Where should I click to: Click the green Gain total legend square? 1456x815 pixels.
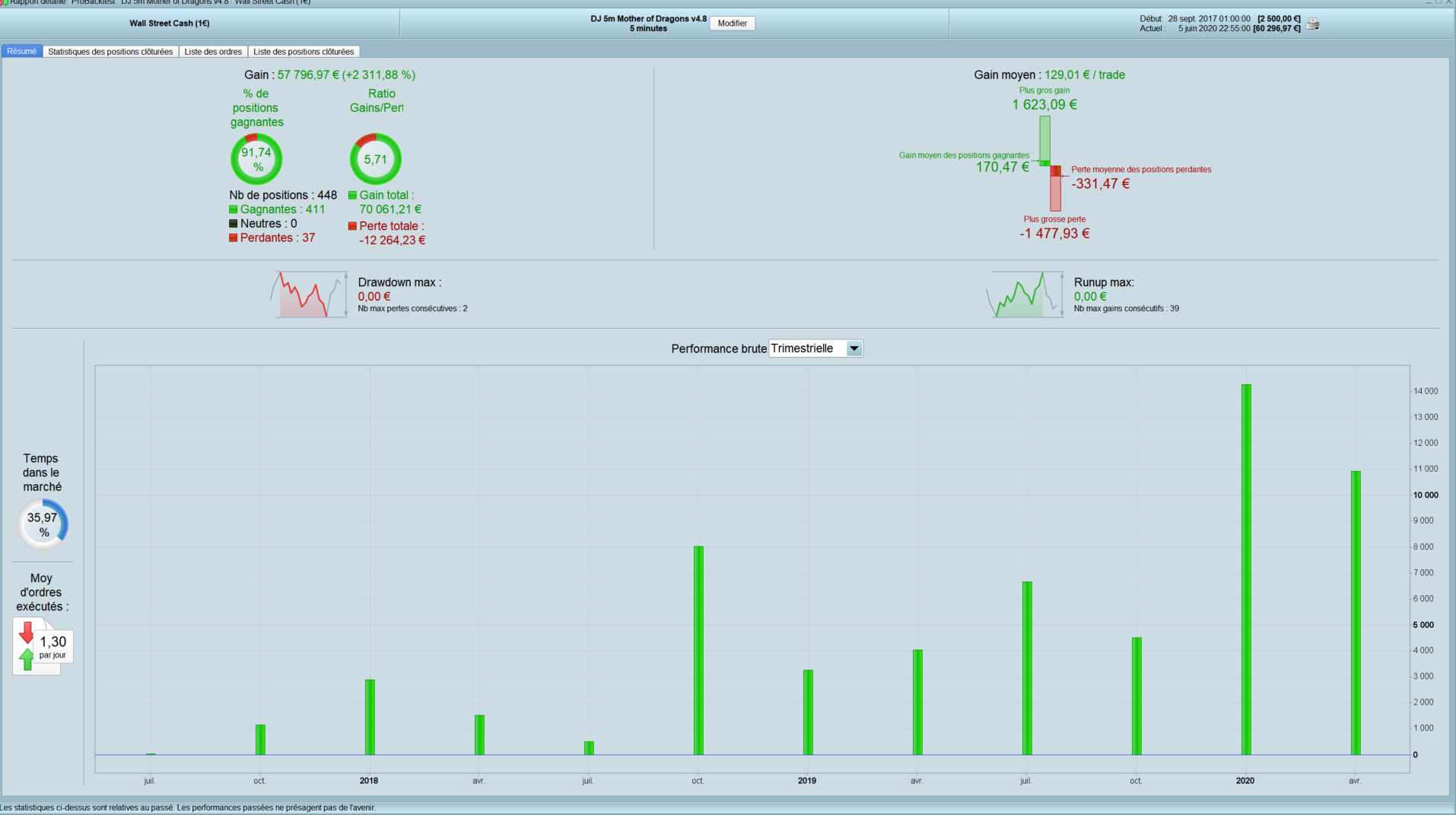pos(352,196)
